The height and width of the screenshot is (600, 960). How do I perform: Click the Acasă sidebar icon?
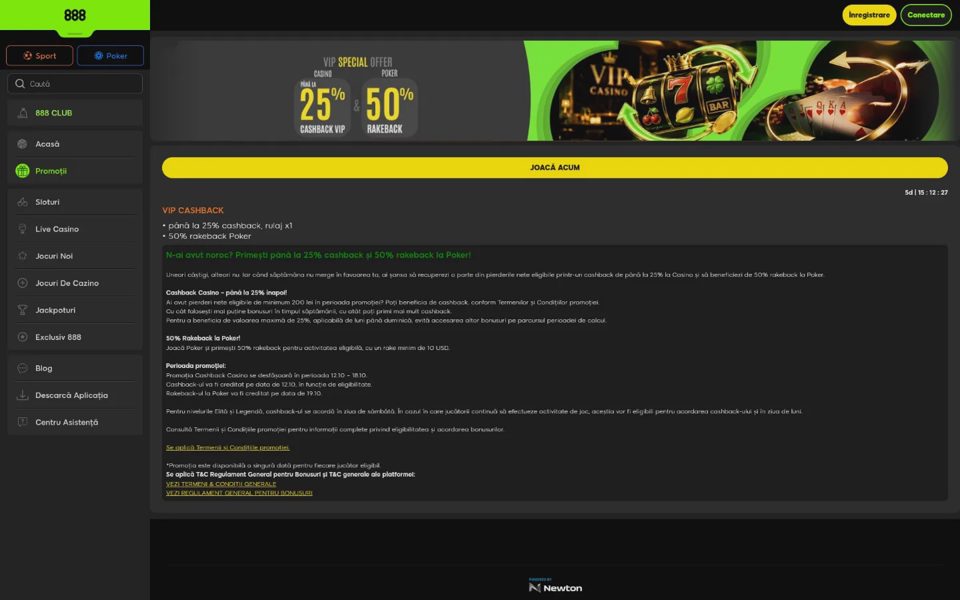click(x=23, y=144)
